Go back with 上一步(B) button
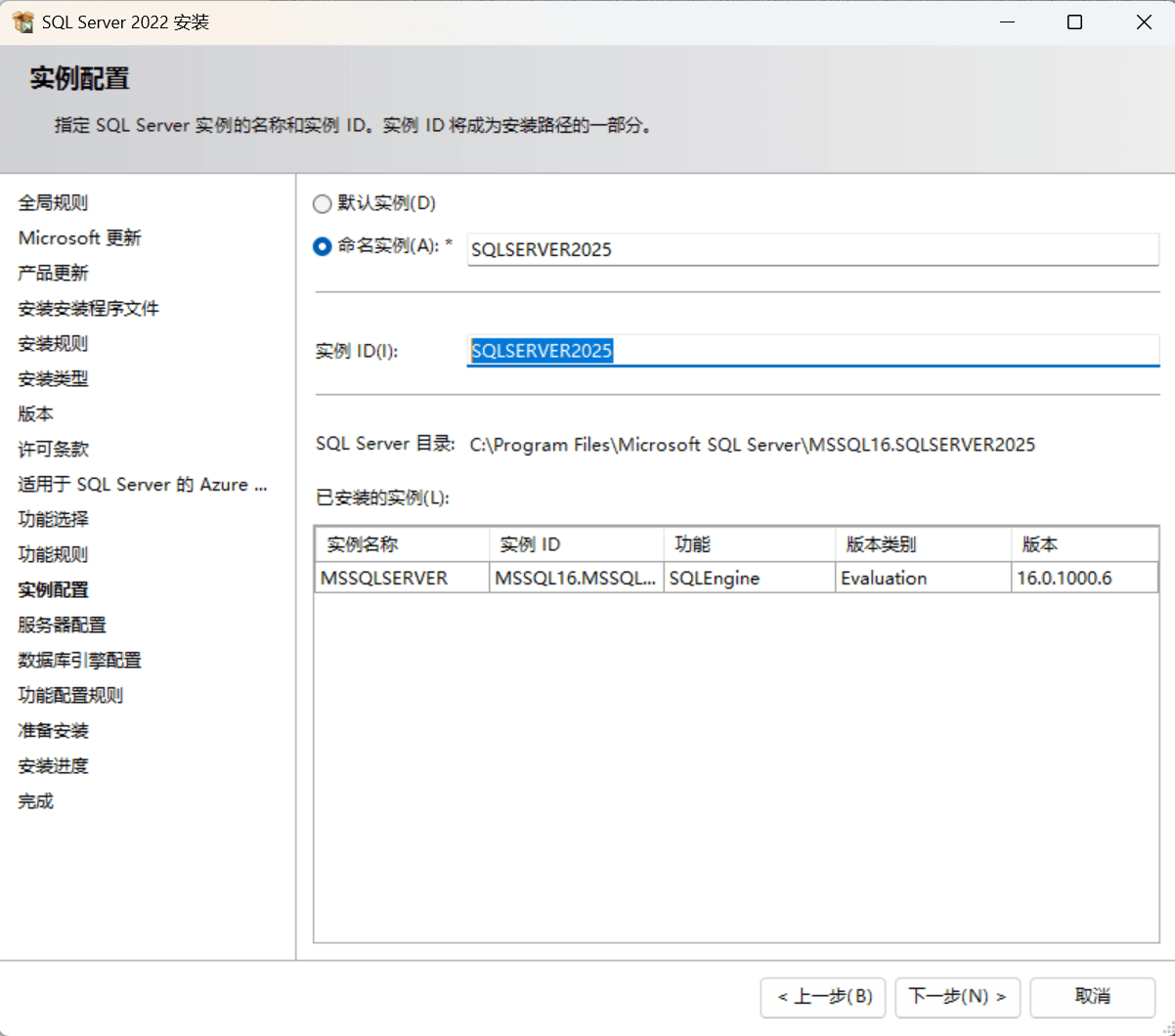 tap(823, 997)
